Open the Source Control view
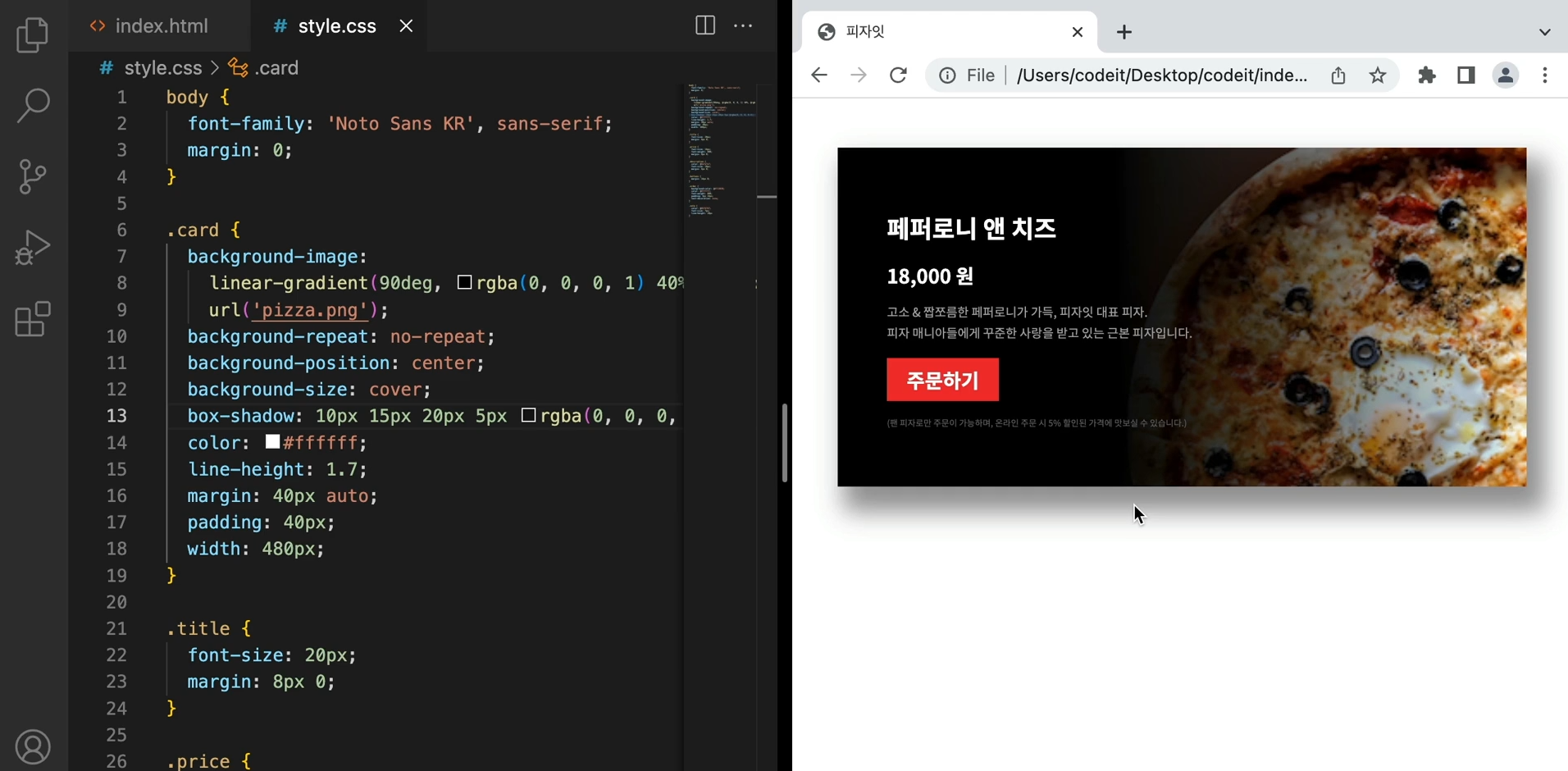This screenshot has height=771, width=1568. 33,176
